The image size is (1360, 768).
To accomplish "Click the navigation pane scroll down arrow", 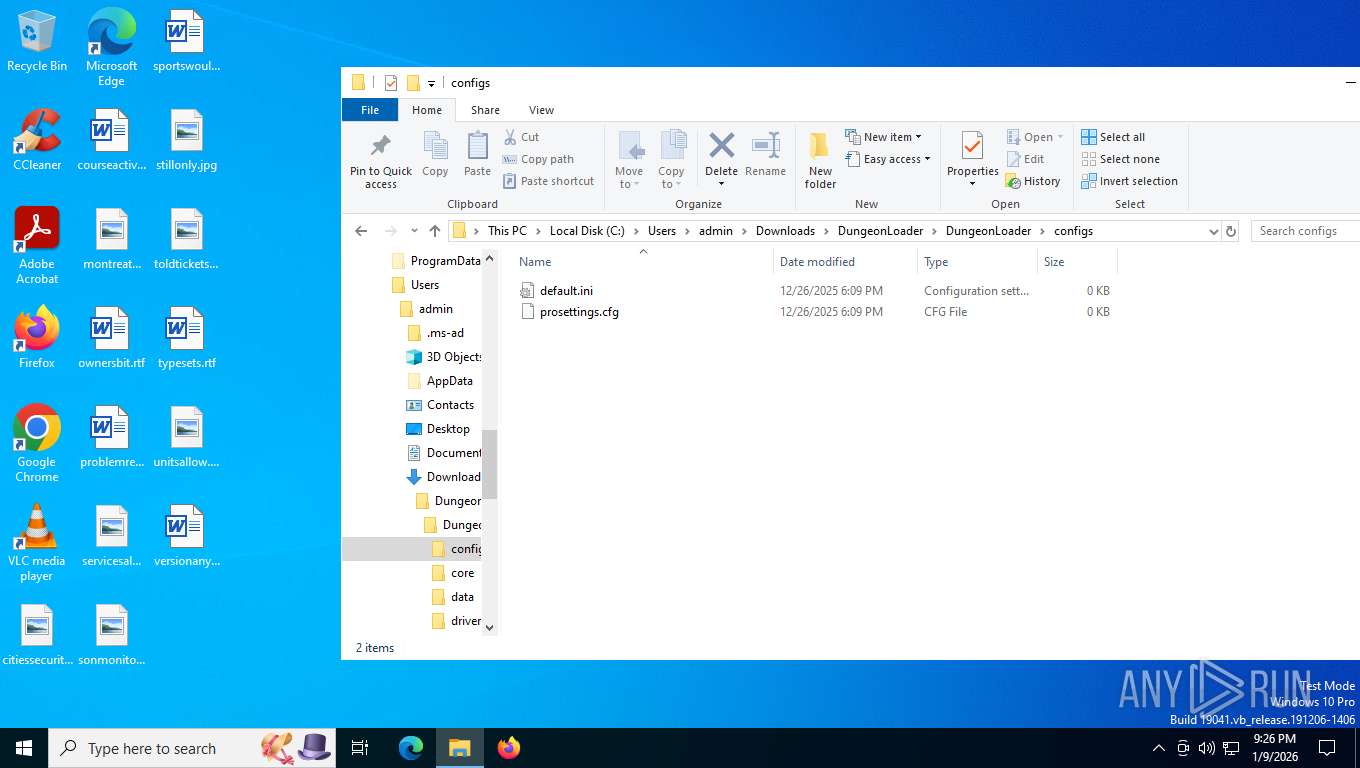I will 489,627.
